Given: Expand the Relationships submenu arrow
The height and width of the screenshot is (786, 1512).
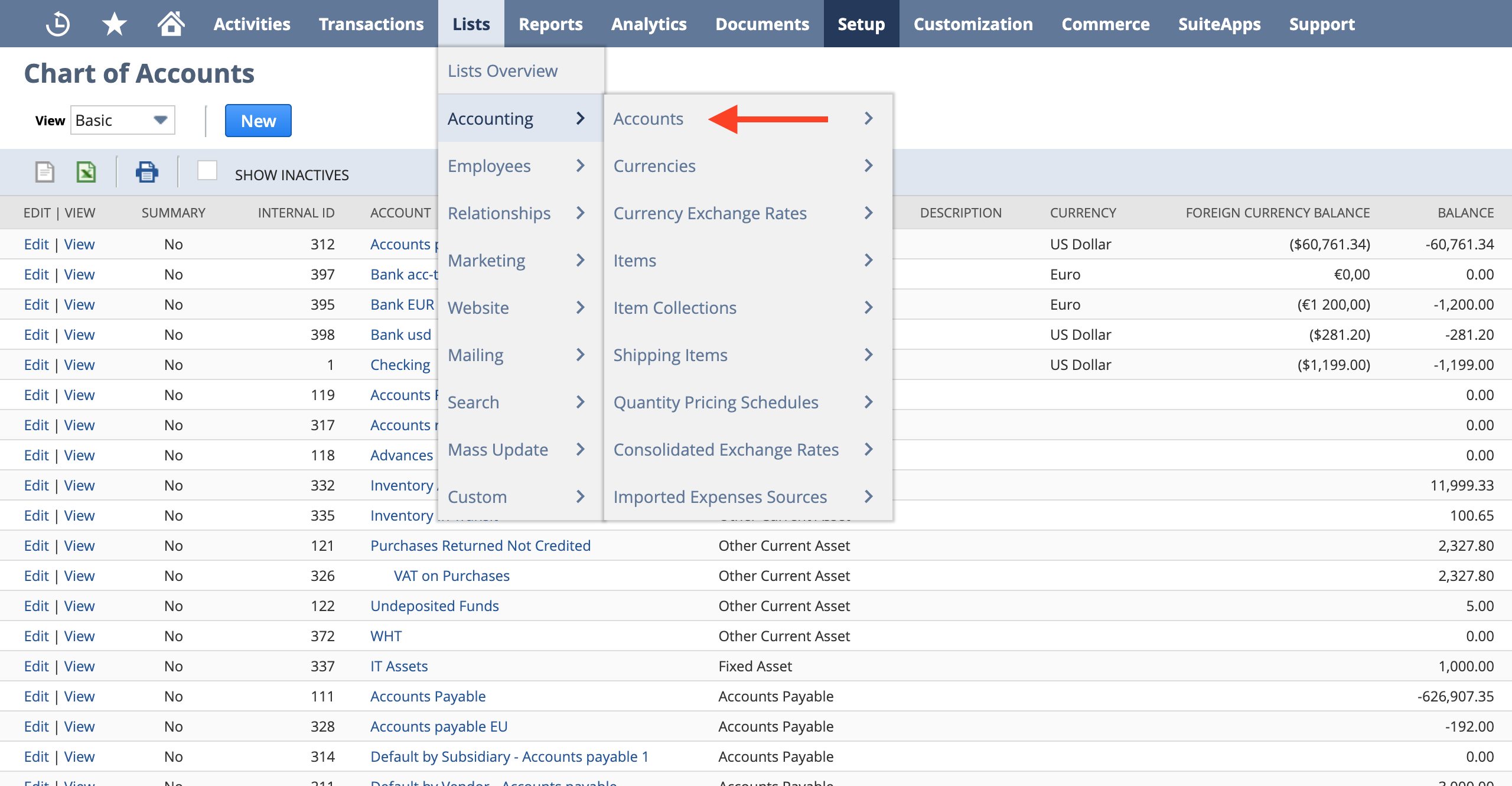Looking at the screenshot, I should (x=581, y=213).
